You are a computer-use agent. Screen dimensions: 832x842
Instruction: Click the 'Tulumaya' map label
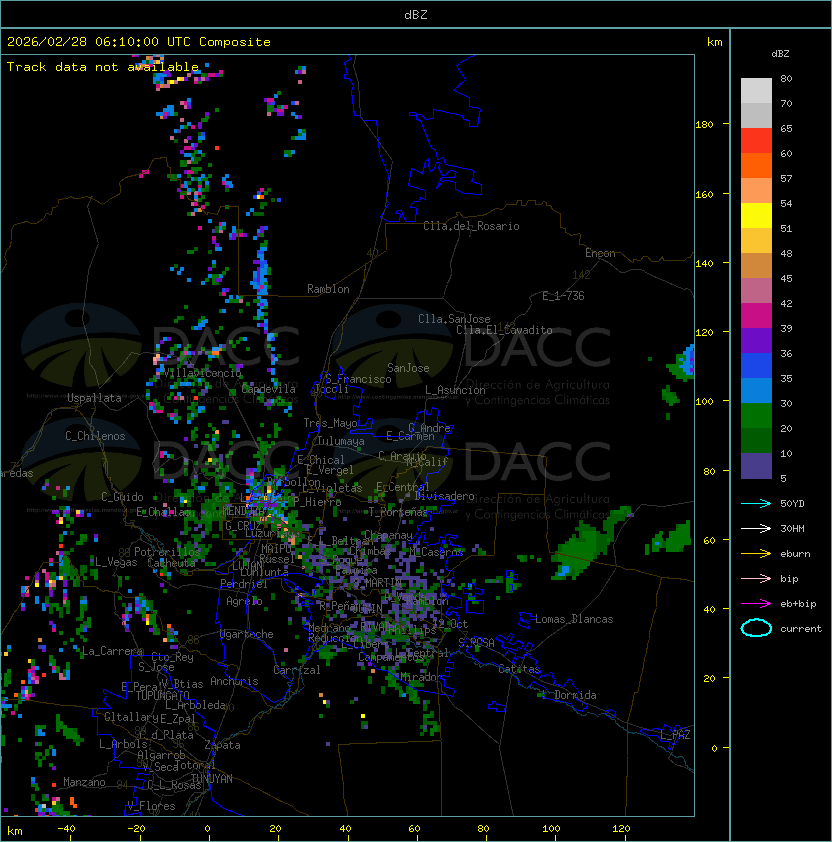click(341, 441)
